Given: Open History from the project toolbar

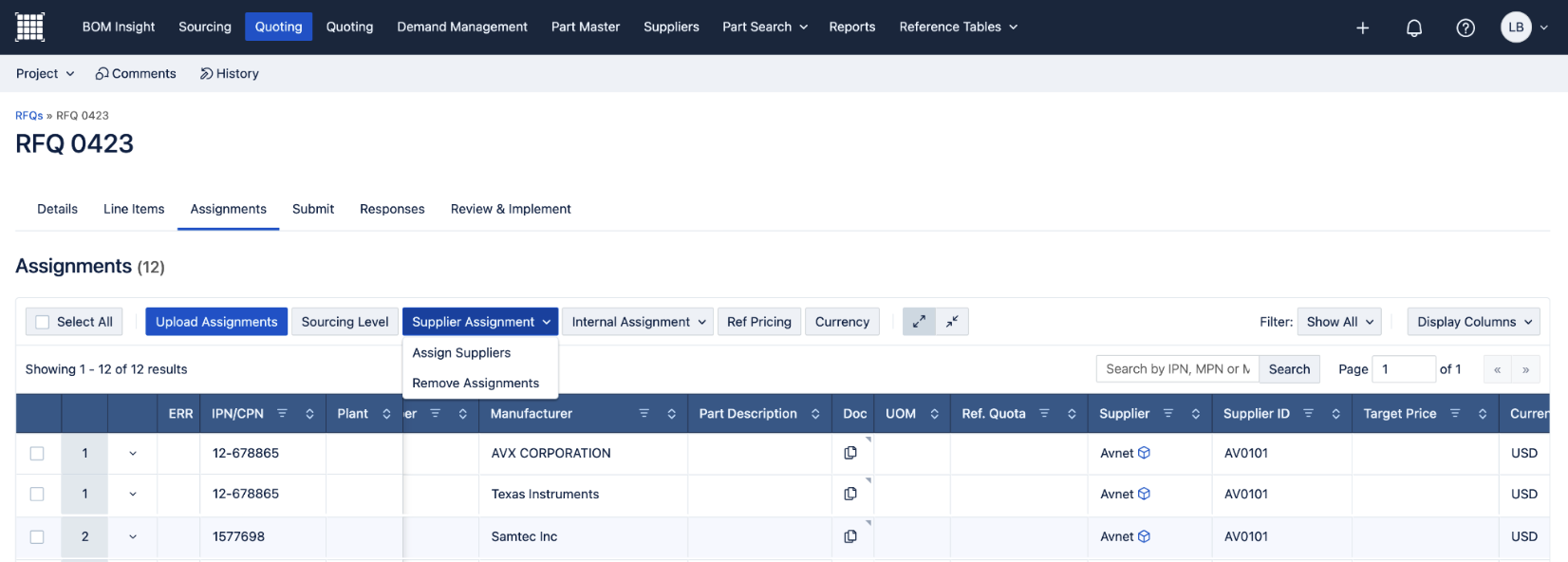Looking at the screenshot, I should 229,73.
